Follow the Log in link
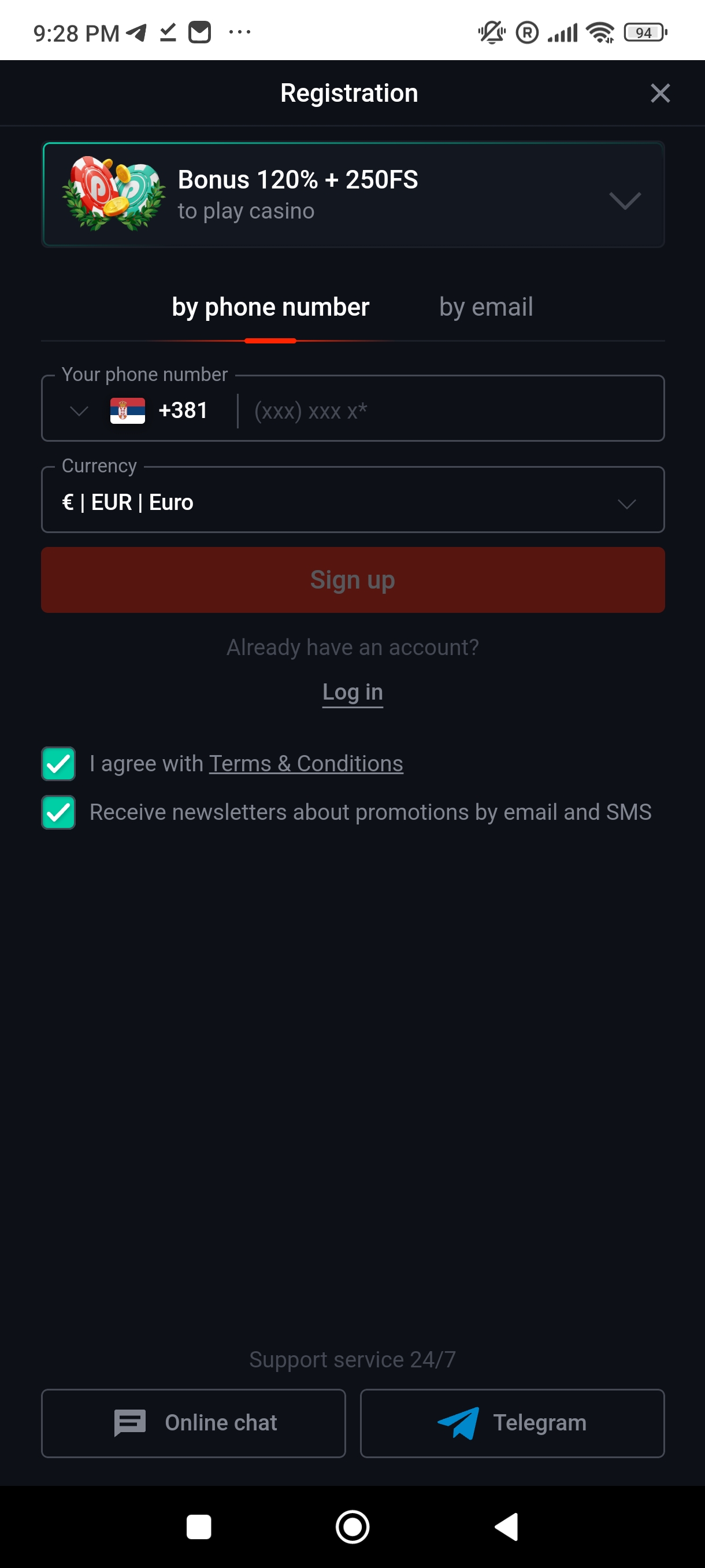The height and width of the screenshot is (1568, 705). point(352,692)
